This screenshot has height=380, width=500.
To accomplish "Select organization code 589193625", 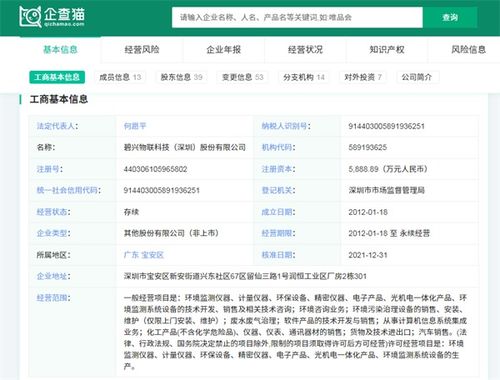I will tap(368, 148).
